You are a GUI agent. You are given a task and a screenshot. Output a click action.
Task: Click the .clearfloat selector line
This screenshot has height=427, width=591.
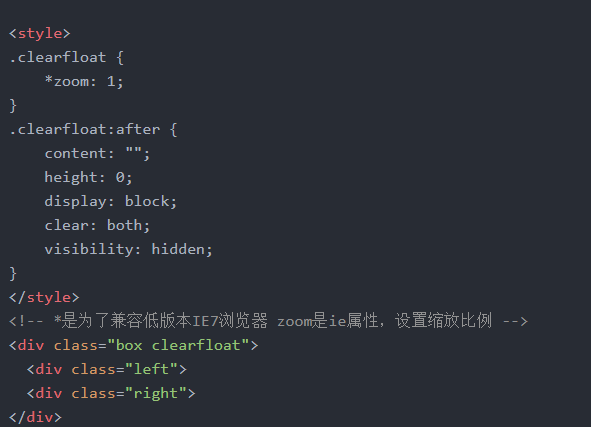click(66, 58)
